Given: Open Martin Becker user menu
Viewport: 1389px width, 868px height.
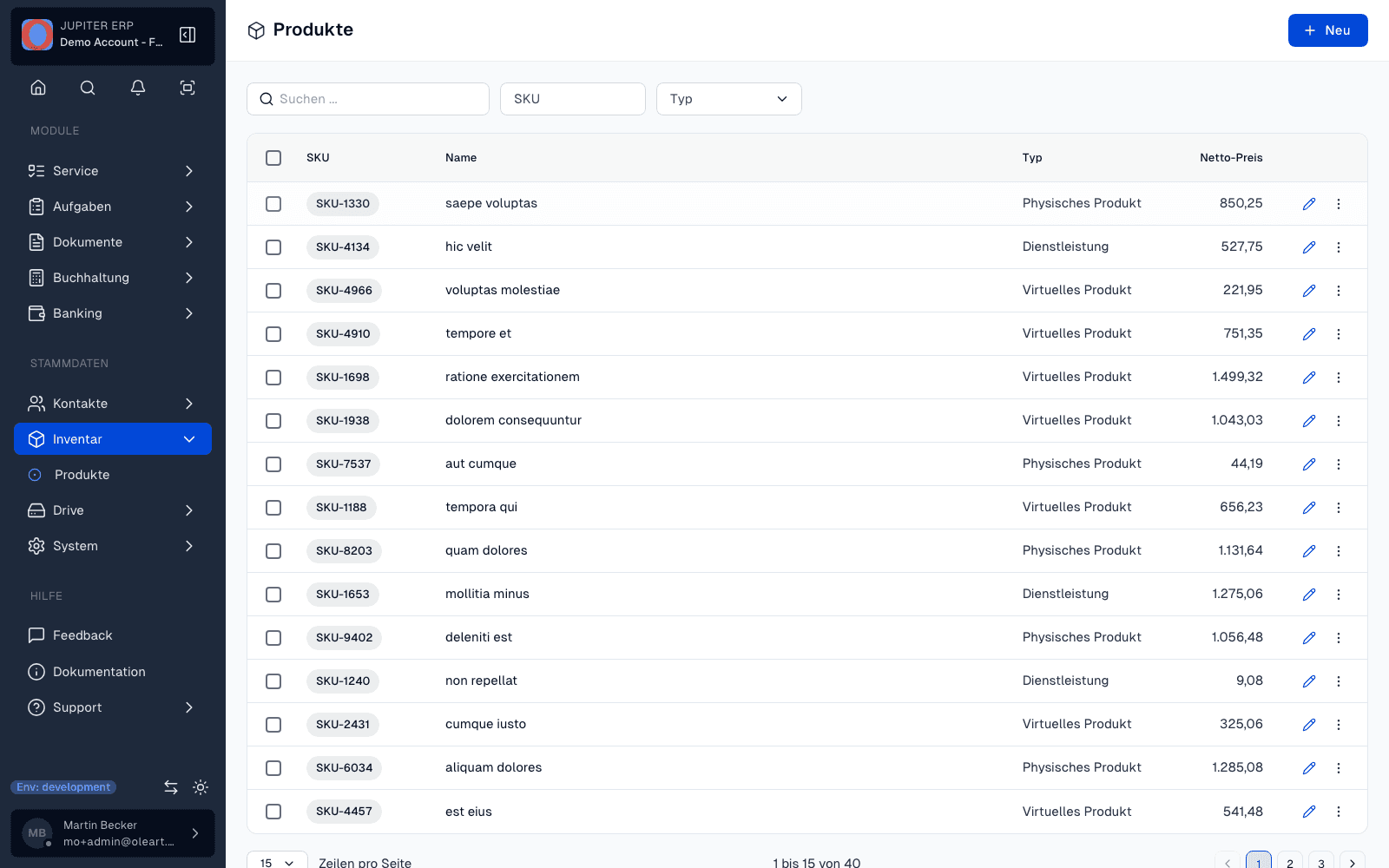Looking at the screenshot, I should (x=113, y=833).
